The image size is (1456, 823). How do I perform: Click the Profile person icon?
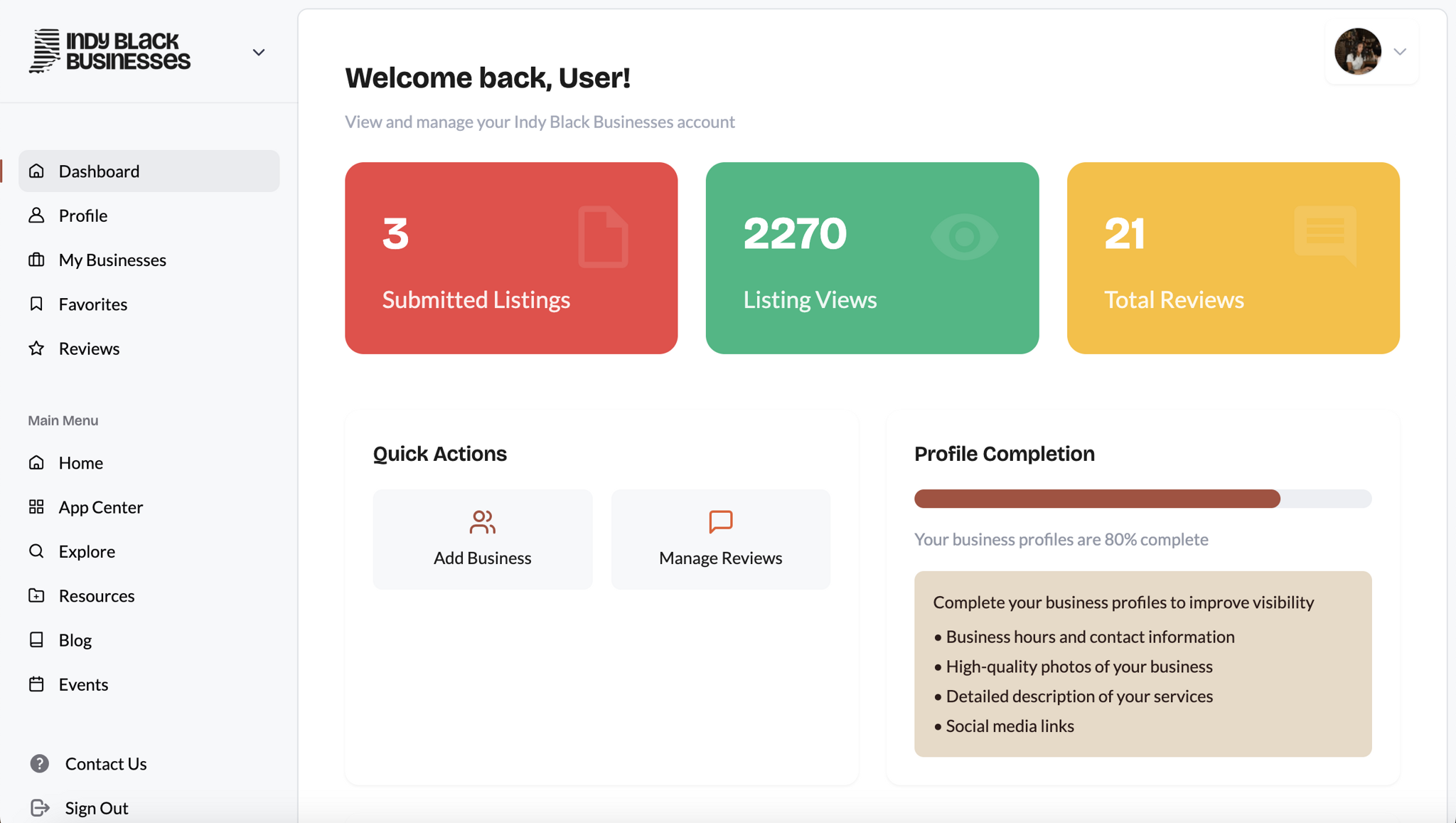37,215
